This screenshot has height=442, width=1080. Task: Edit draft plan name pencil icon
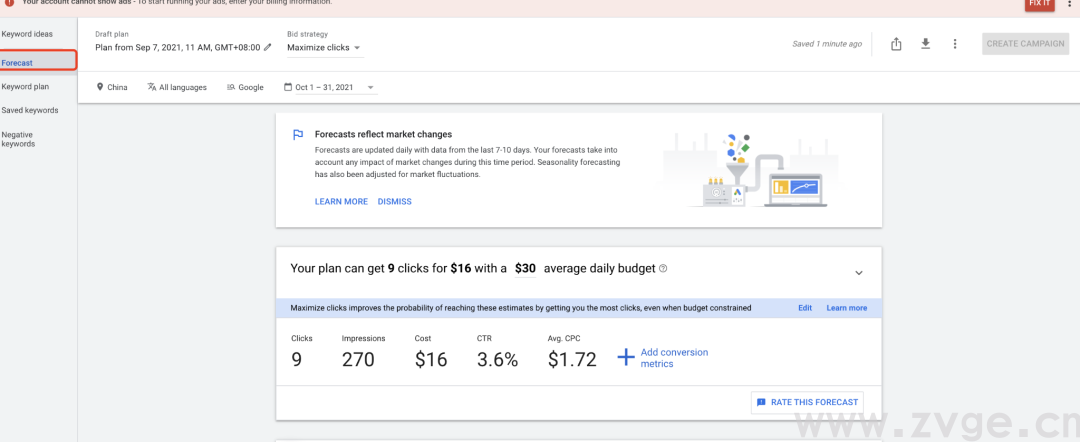pos(267,47)
